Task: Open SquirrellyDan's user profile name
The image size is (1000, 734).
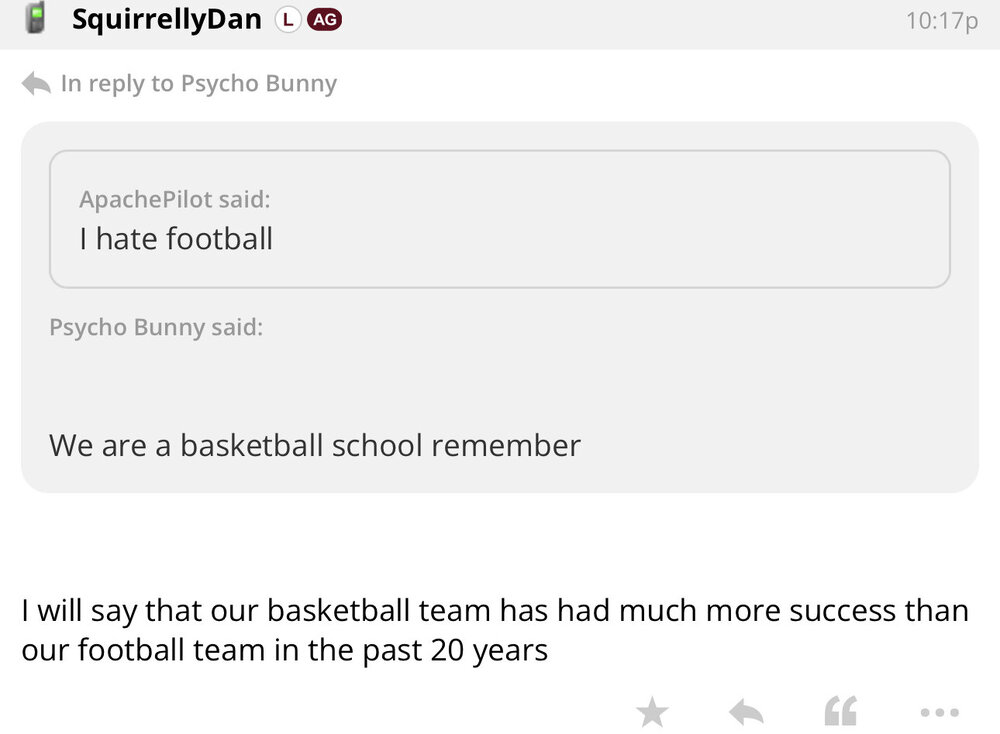Action: (x=166, y=19)
